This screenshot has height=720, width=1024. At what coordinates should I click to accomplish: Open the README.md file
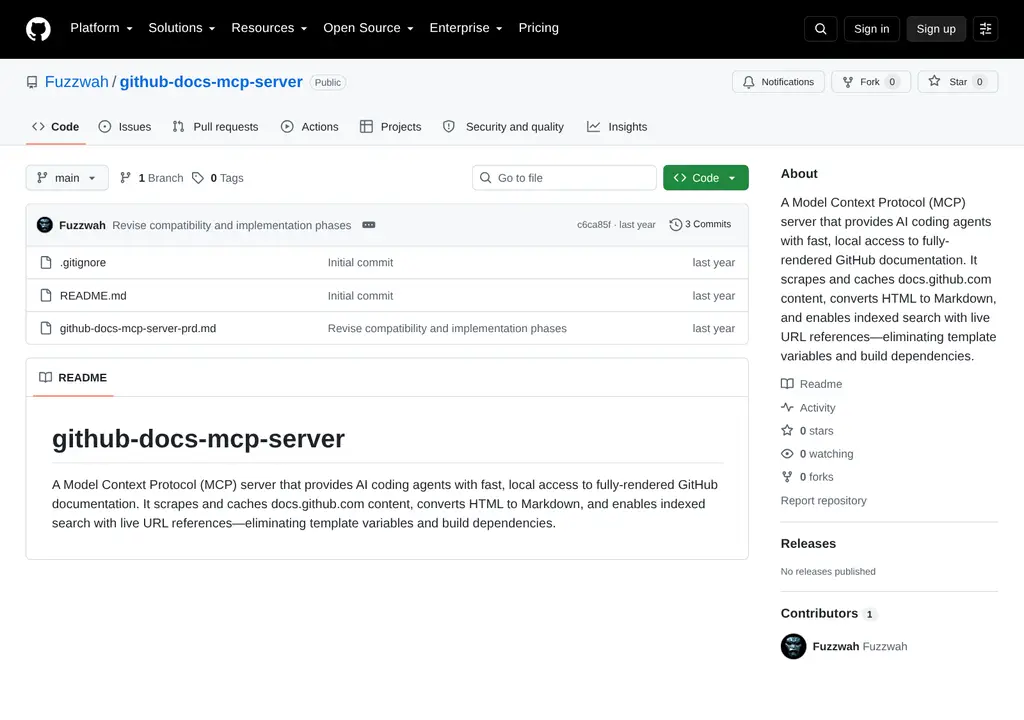click(x=93, y=295)
